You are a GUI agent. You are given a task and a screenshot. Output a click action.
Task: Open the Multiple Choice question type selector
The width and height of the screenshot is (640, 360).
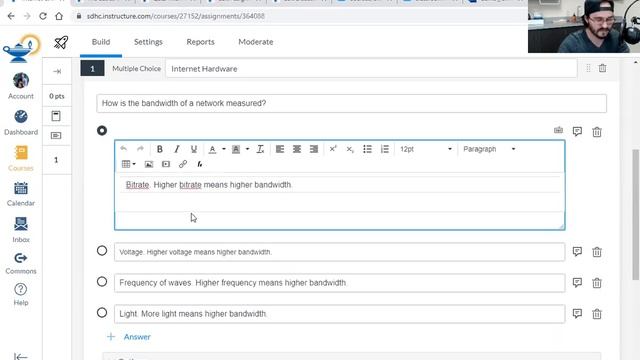pyautogui.click(x=136, y=69)
